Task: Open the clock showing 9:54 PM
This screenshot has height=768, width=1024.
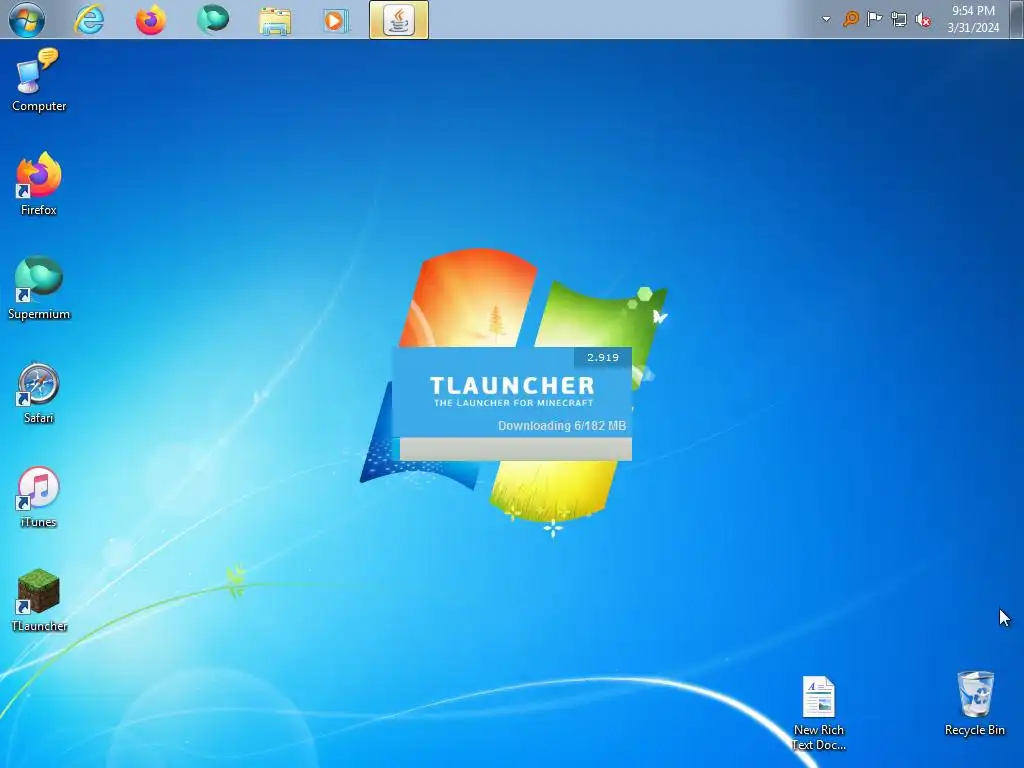Action: 973,10
